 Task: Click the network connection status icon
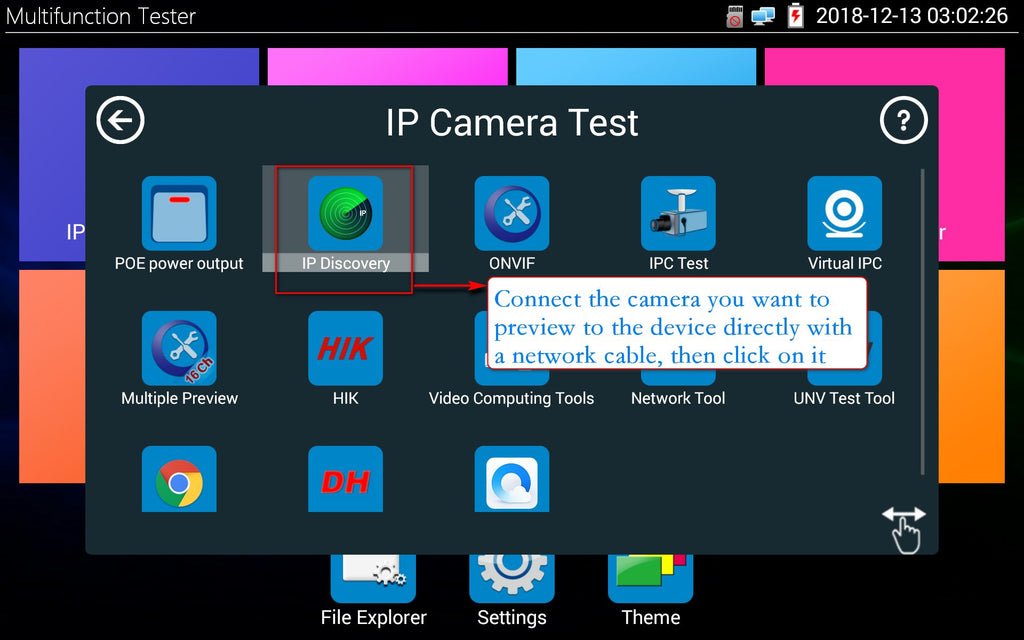pos(764,16)
